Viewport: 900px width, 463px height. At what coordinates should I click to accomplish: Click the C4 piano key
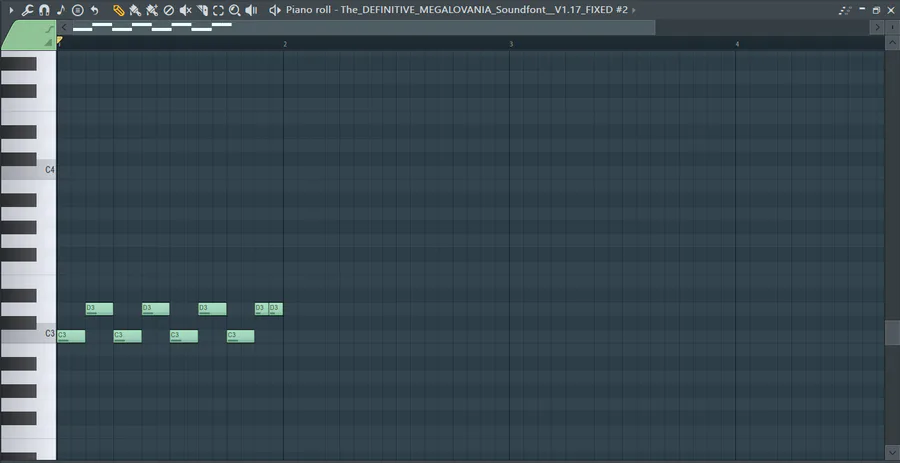[28, 170]
